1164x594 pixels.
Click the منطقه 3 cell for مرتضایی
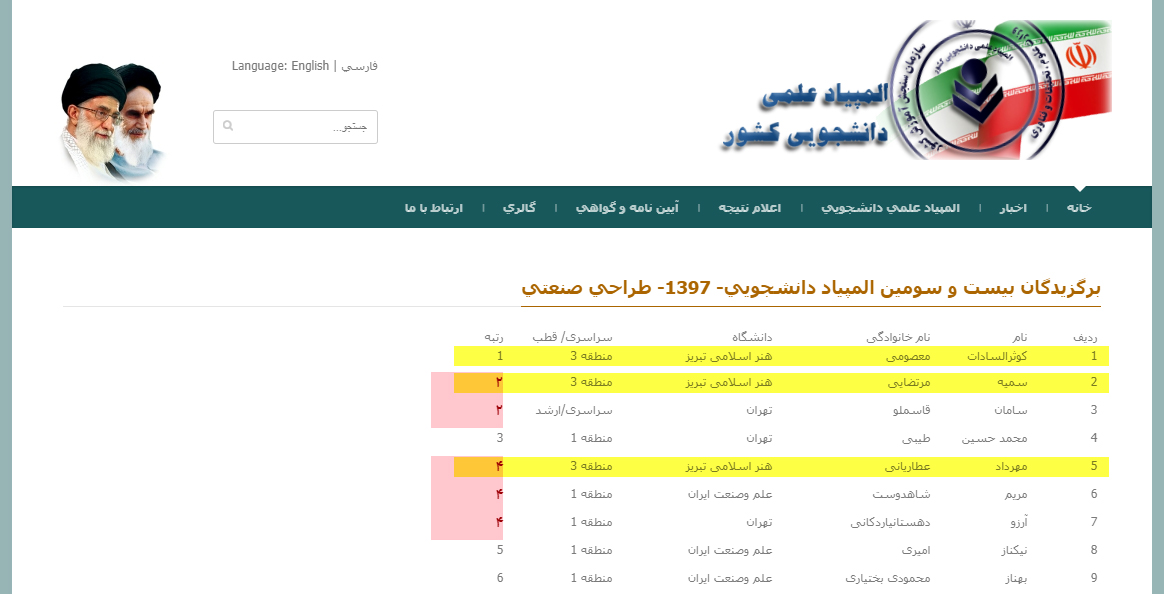[x=592, y=383]
